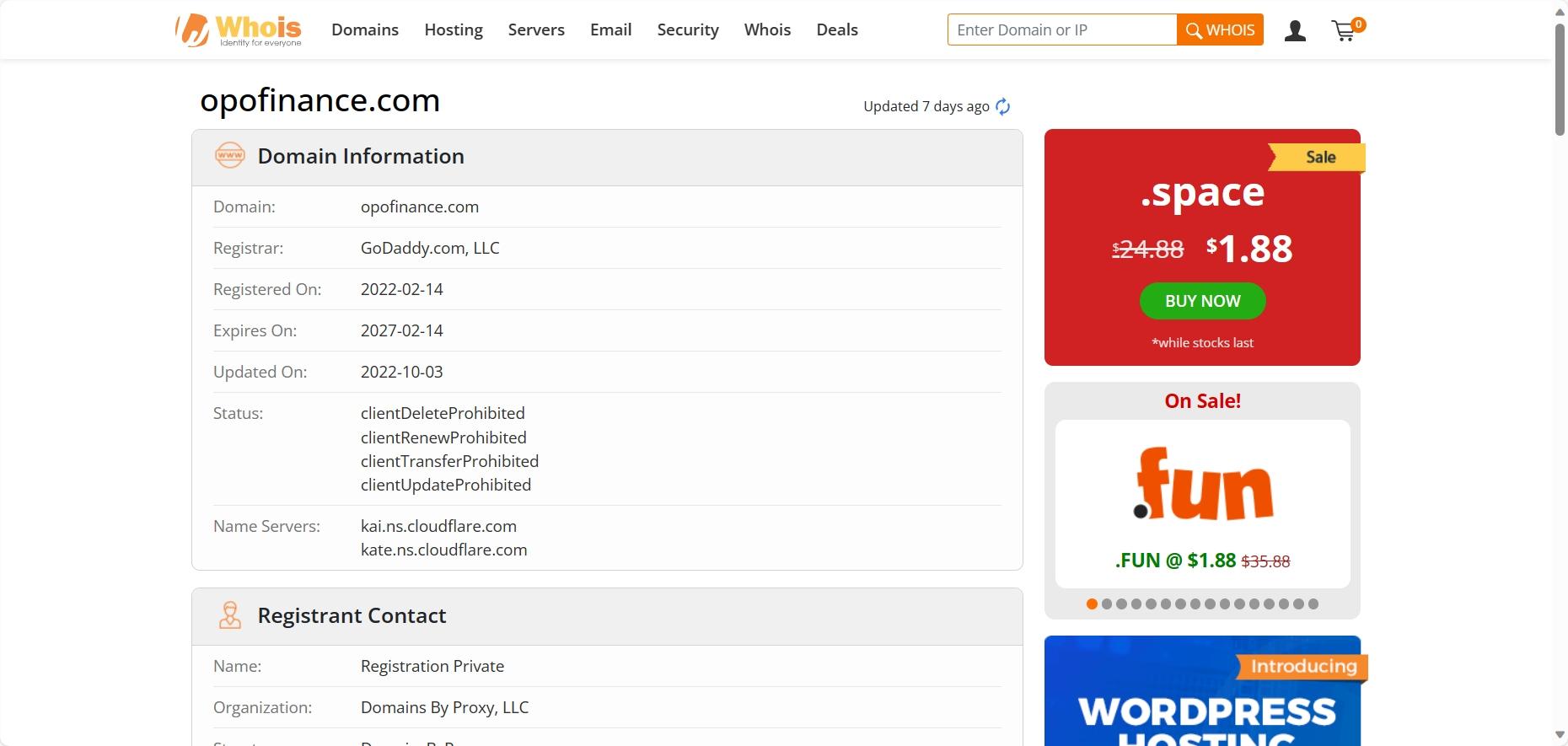Screen dimensions: 1568x746
Task: Click the scrollbar down arrow
Action: pyautogui.click(x=1560, y=736)
